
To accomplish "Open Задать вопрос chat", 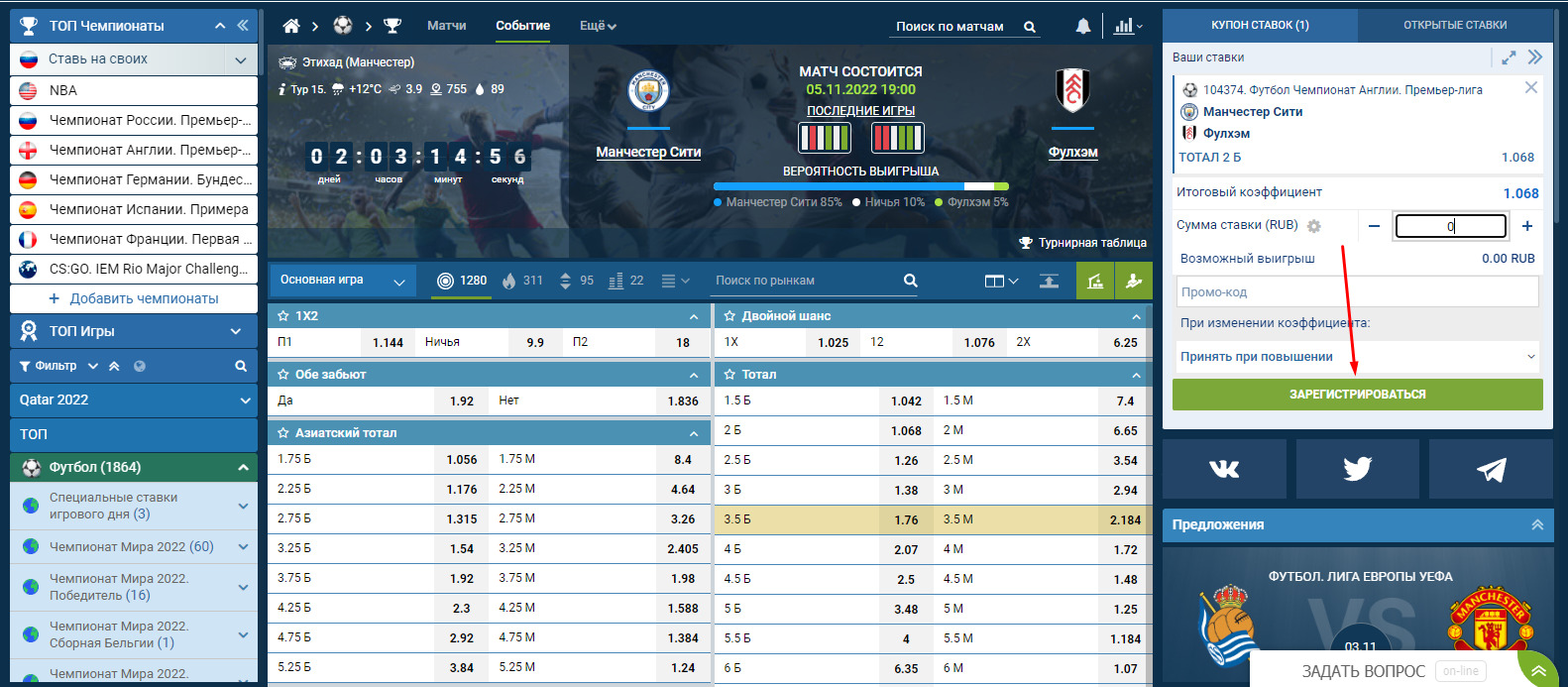I will 1362,671.
